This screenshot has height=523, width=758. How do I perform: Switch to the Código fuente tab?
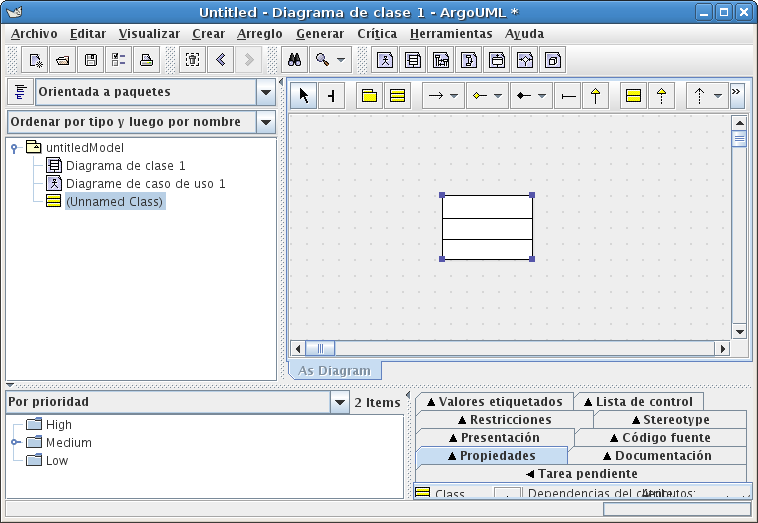(660, 437)
